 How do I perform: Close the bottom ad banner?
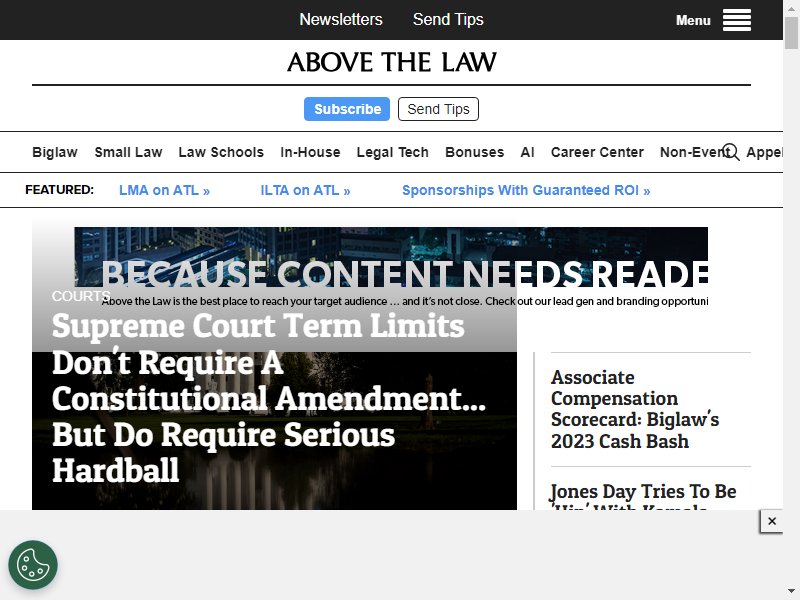(771, 521)
